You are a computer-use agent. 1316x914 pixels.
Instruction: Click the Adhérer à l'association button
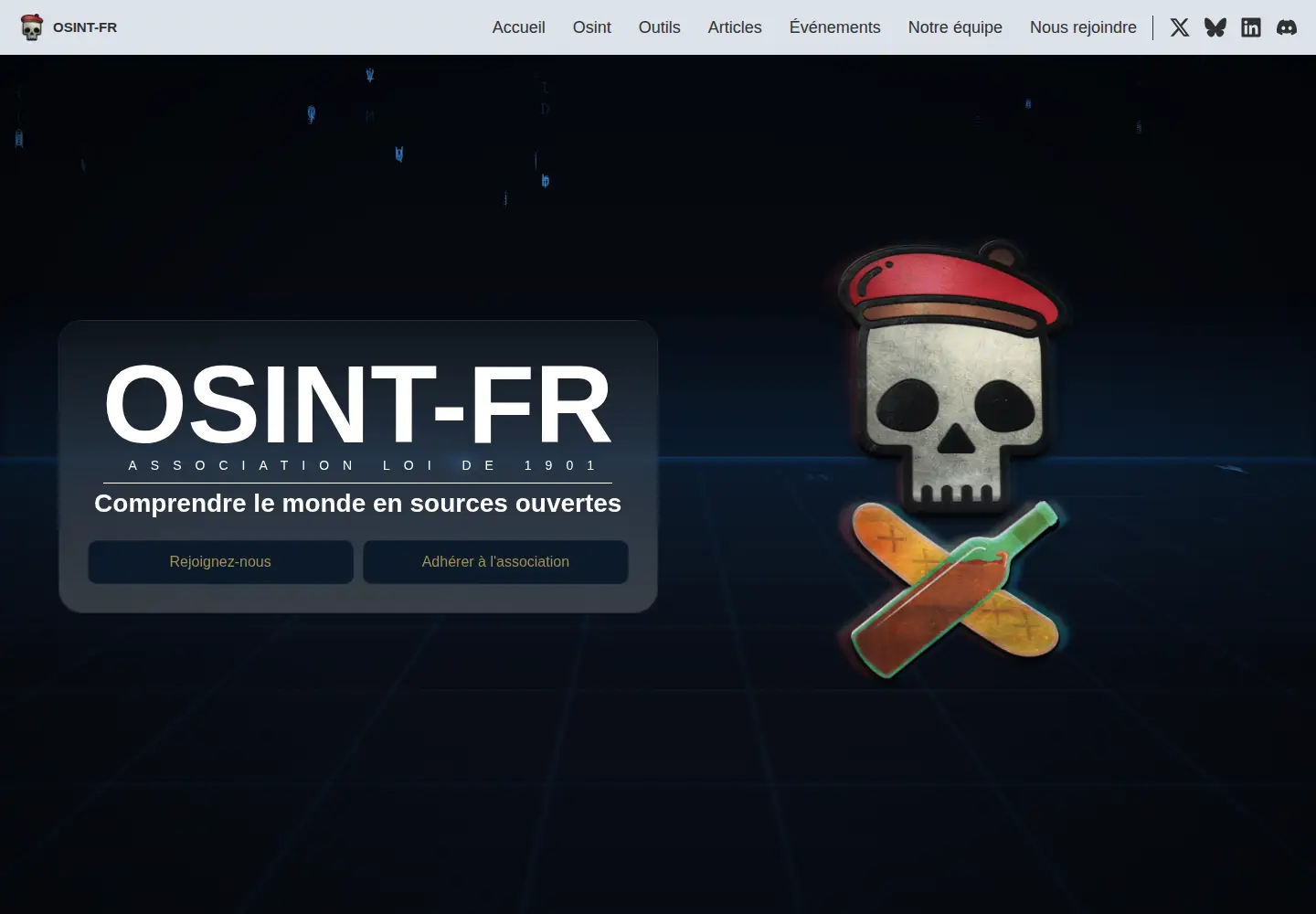(x=495, y=562)
